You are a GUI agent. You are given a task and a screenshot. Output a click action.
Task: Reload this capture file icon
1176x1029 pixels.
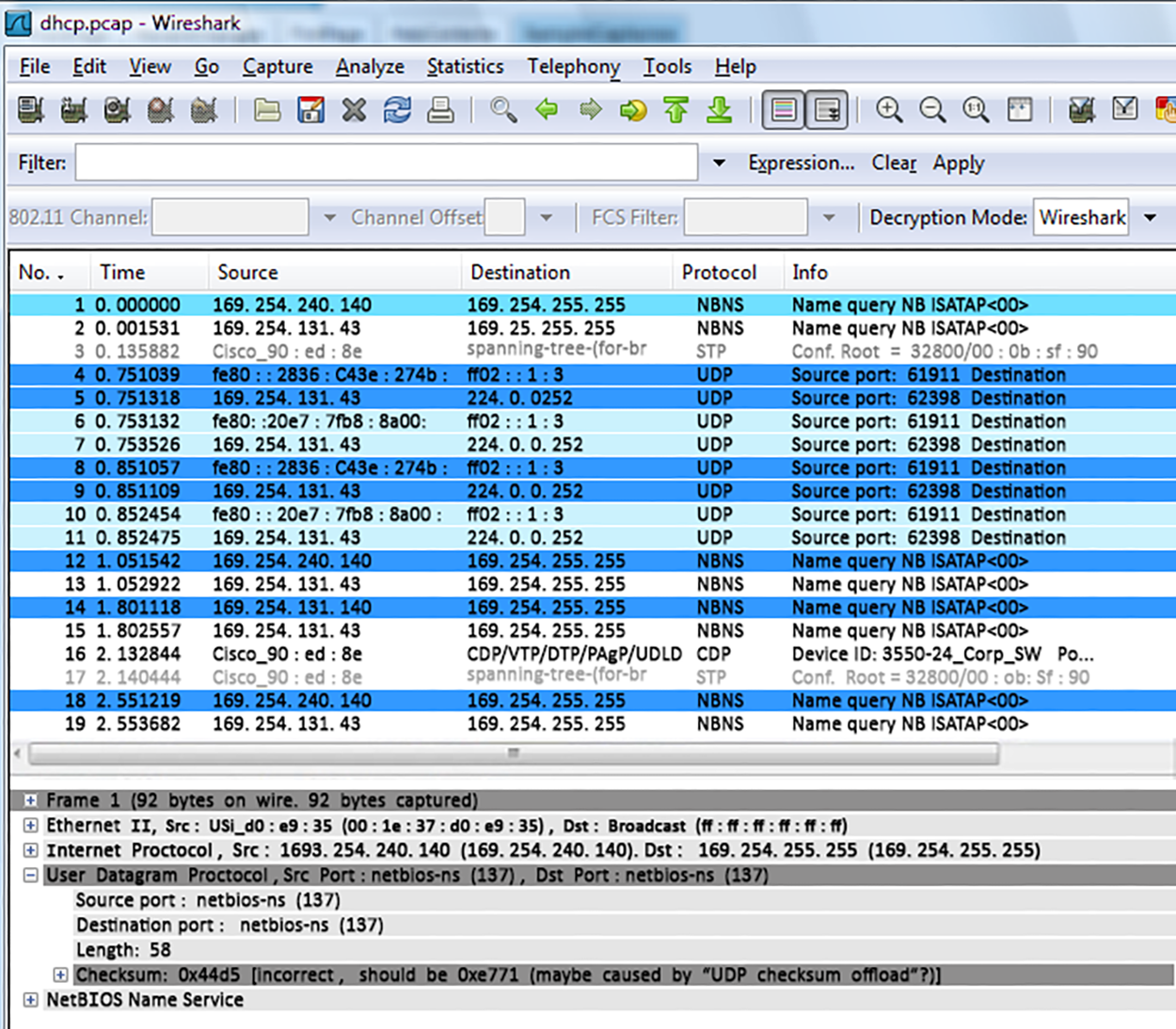pyautogui.click(x=397, y=110)
